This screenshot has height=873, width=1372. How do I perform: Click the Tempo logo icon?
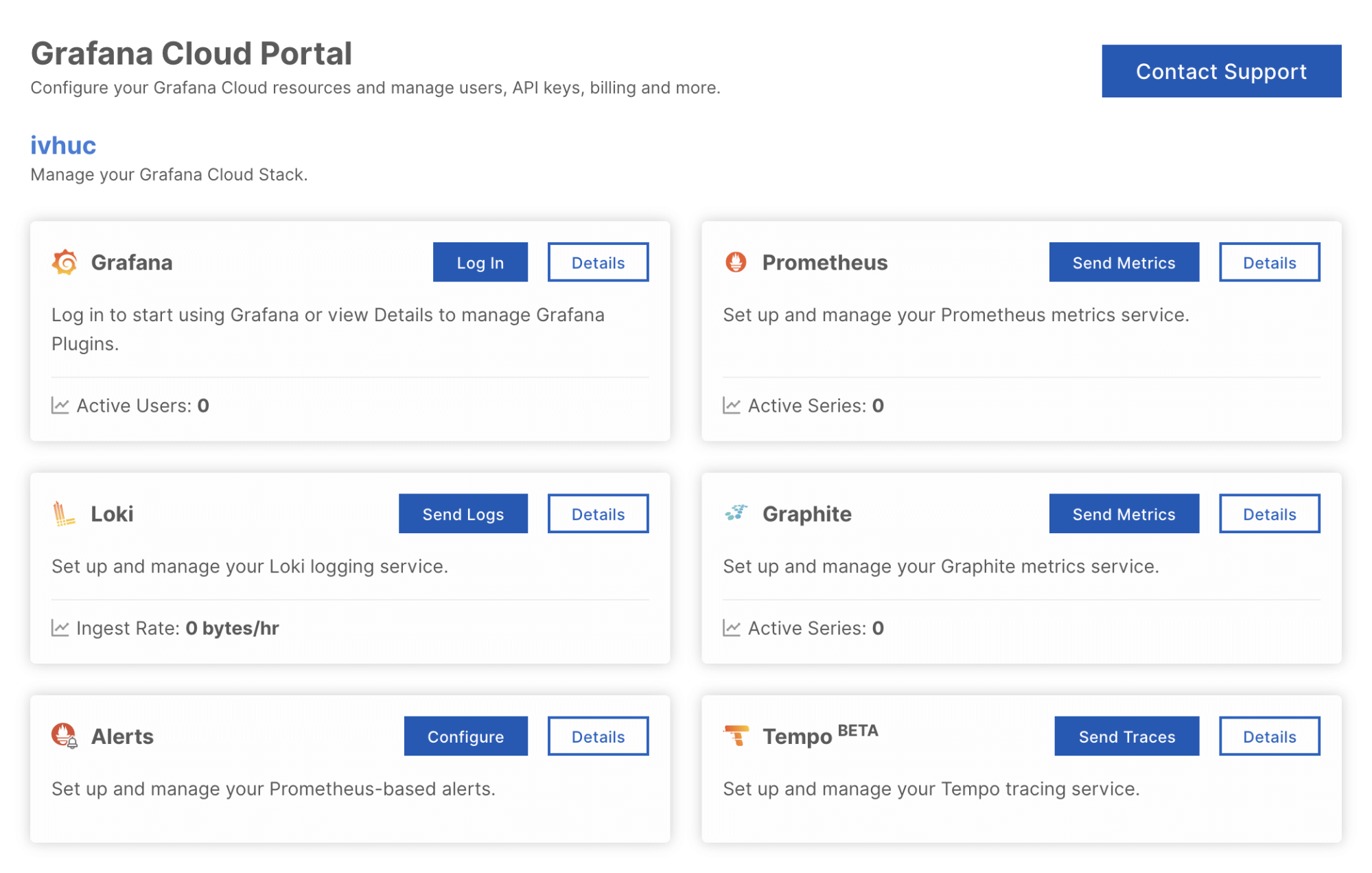(x=736, y=735)
